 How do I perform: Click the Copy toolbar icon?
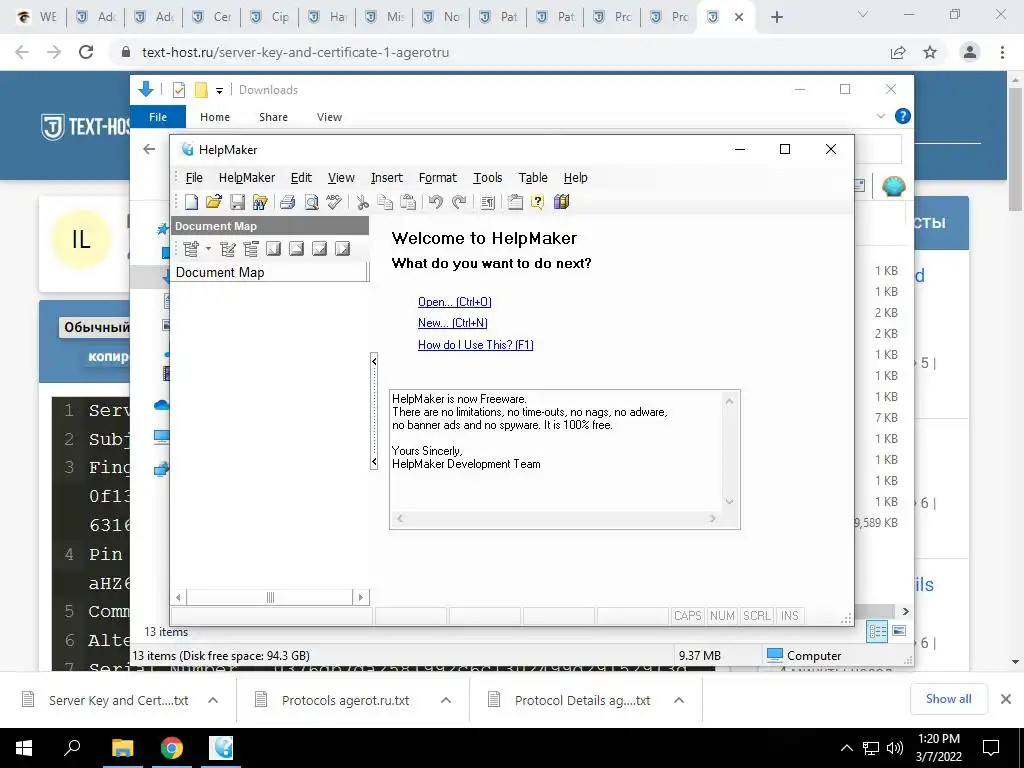click(385, 202)
